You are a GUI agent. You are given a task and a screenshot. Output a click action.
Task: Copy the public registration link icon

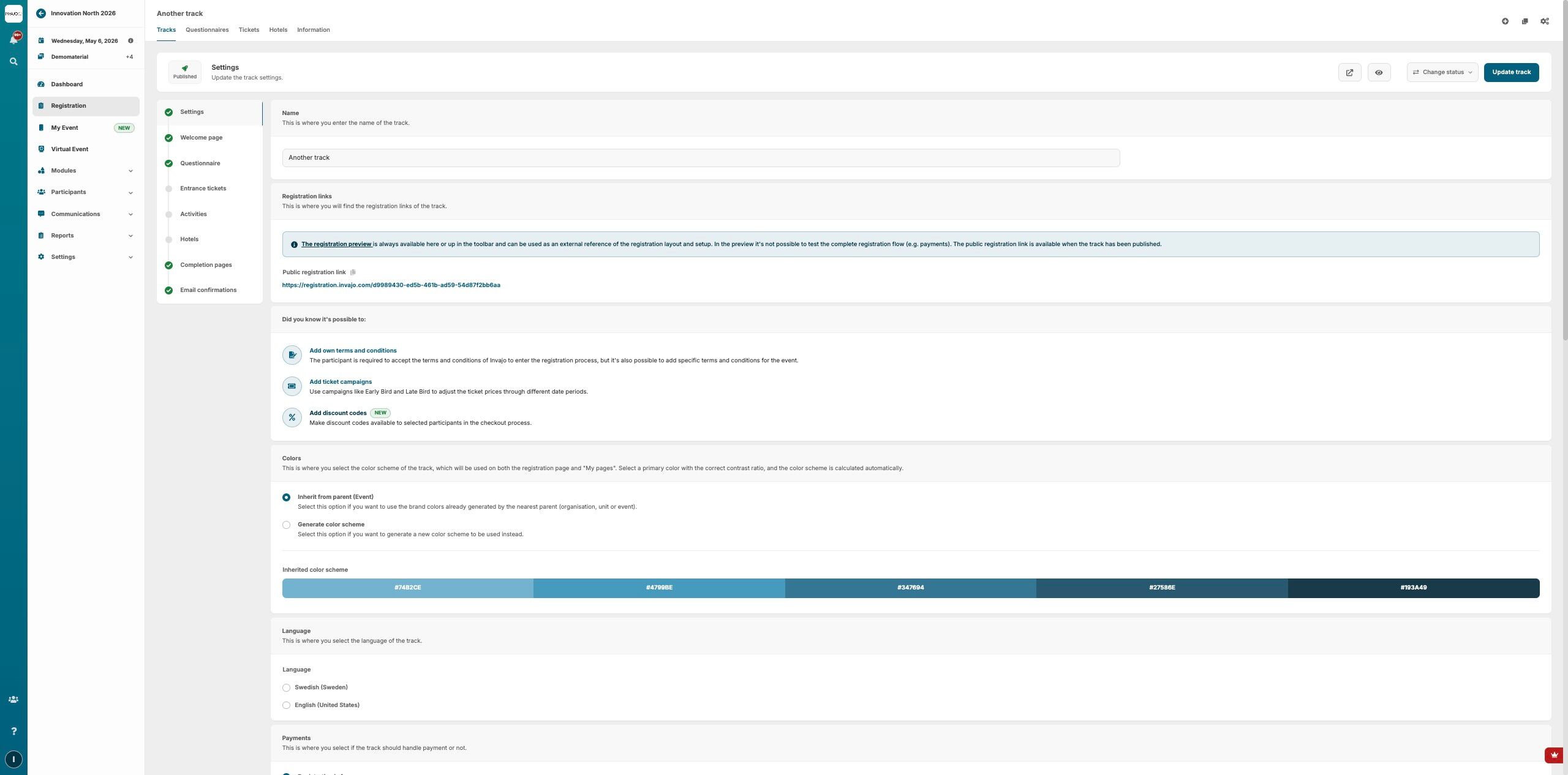pyautogui.click(x=353, y=272)
